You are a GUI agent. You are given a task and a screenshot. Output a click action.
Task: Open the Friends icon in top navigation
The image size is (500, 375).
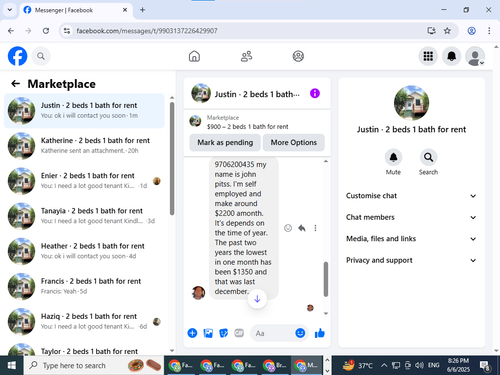[246, 56]
